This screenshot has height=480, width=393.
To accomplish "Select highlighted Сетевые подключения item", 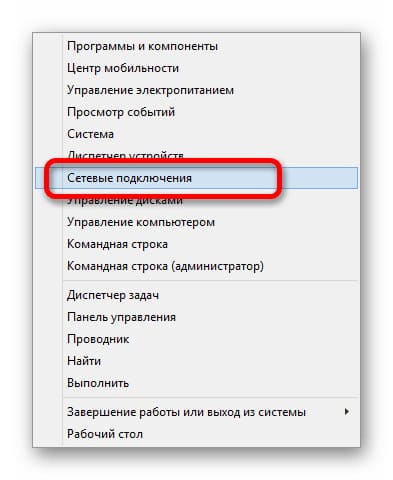I will coord(196,178).
